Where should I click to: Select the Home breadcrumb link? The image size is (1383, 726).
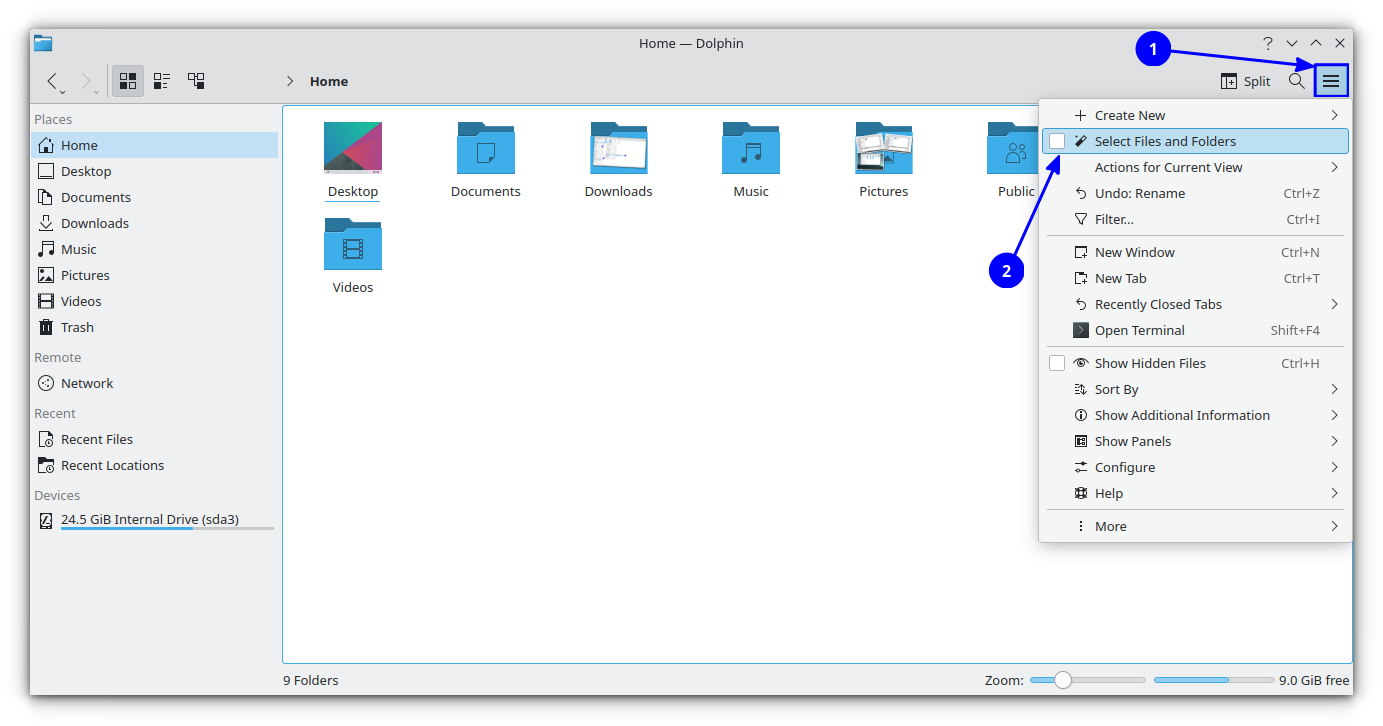coord(329,81)
